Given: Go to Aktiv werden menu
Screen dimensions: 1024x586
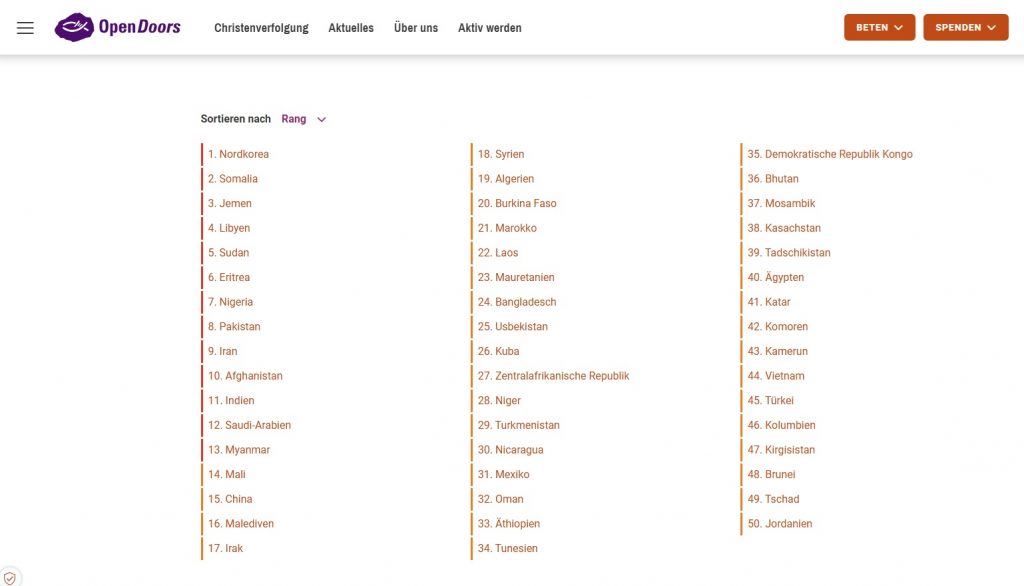Looking at the screenshot, I should coord(489,28).
